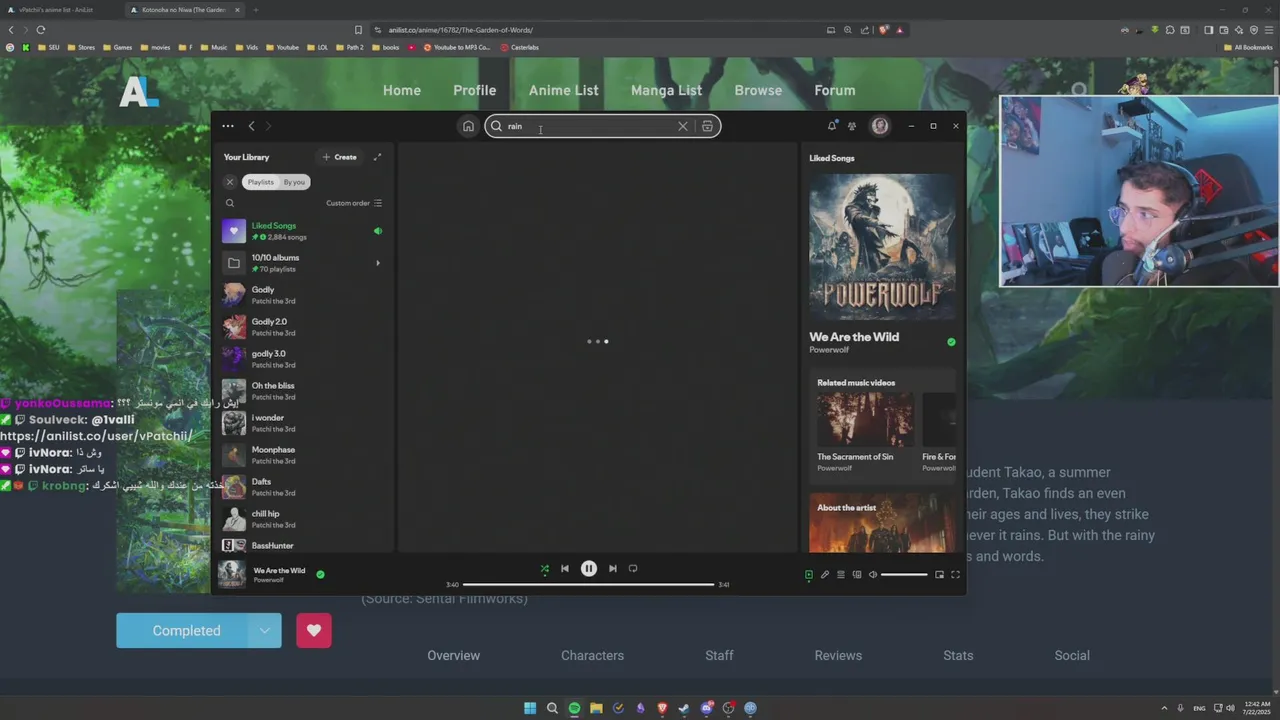Screen dimensions: 1280x720
Task: Toggle repeat mode
Action: 633,568
